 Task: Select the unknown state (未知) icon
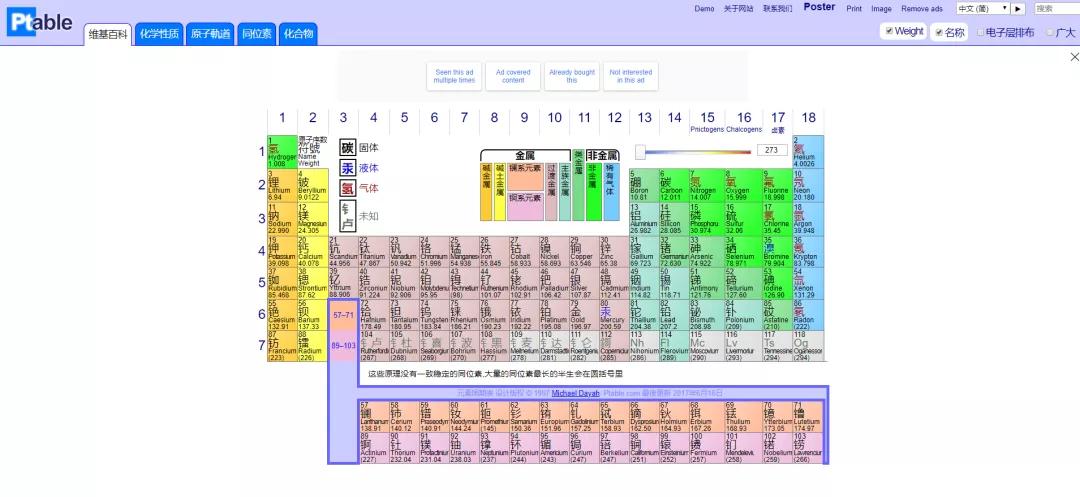tap(347, 213)
